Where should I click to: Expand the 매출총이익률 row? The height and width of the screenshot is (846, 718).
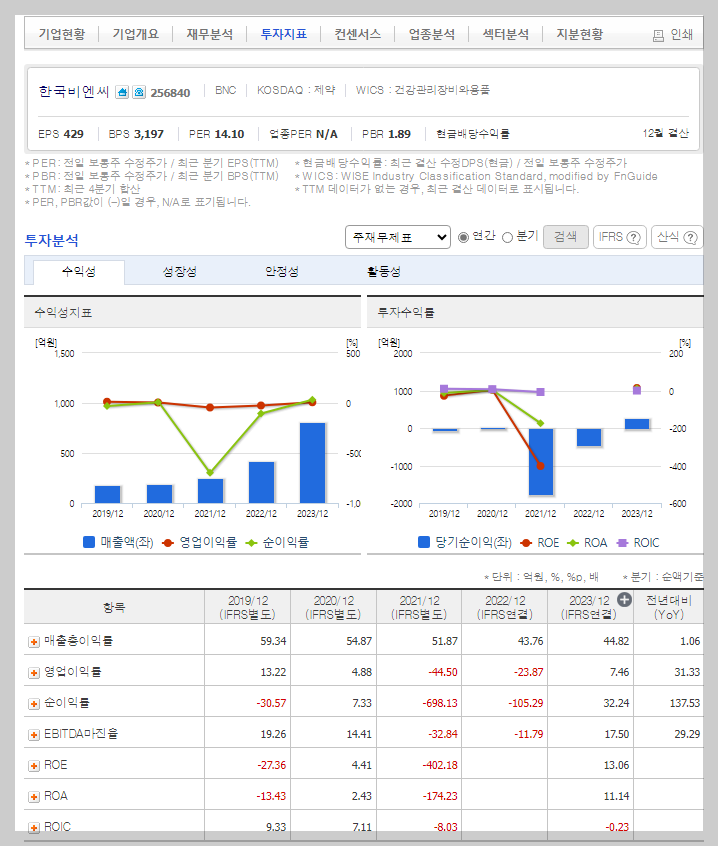(34, 642)
